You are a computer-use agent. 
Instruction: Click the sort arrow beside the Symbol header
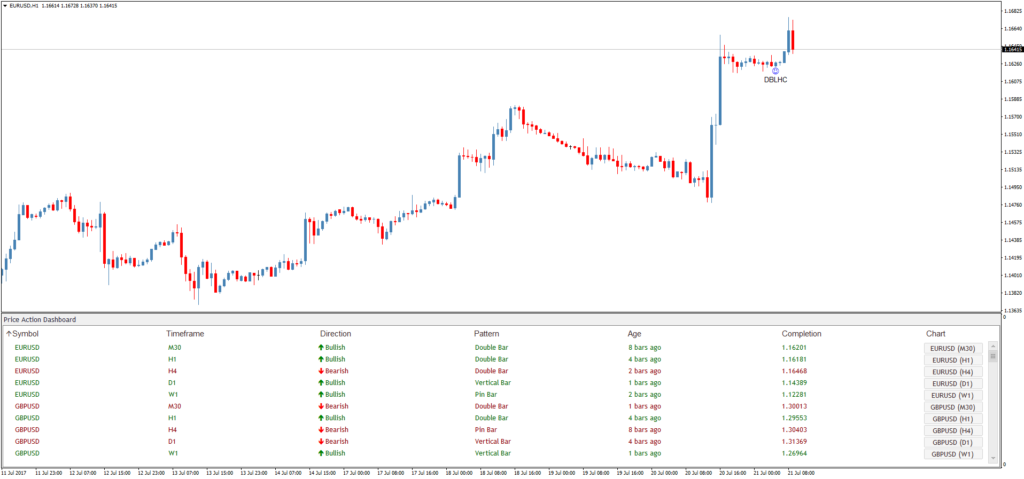(x=8, y=333)
